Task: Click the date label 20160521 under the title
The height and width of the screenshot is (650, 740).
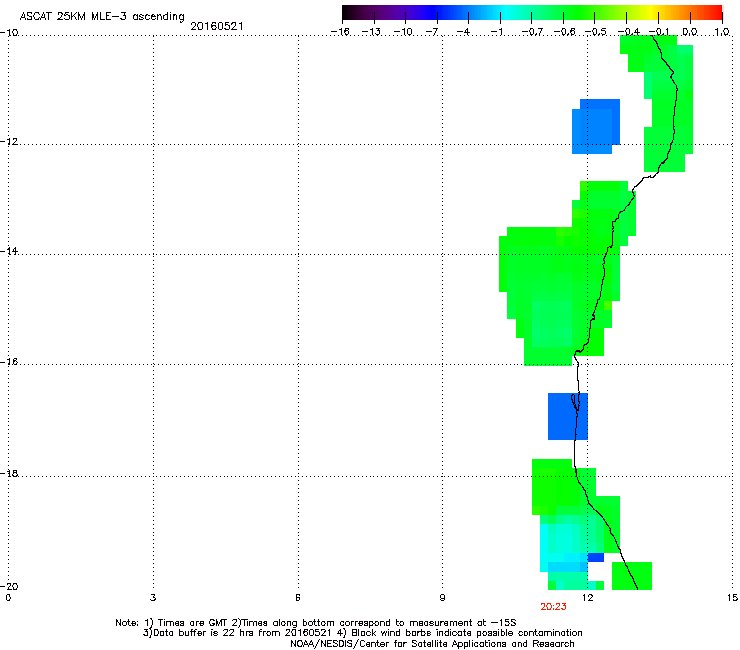Action: point(217,26)
